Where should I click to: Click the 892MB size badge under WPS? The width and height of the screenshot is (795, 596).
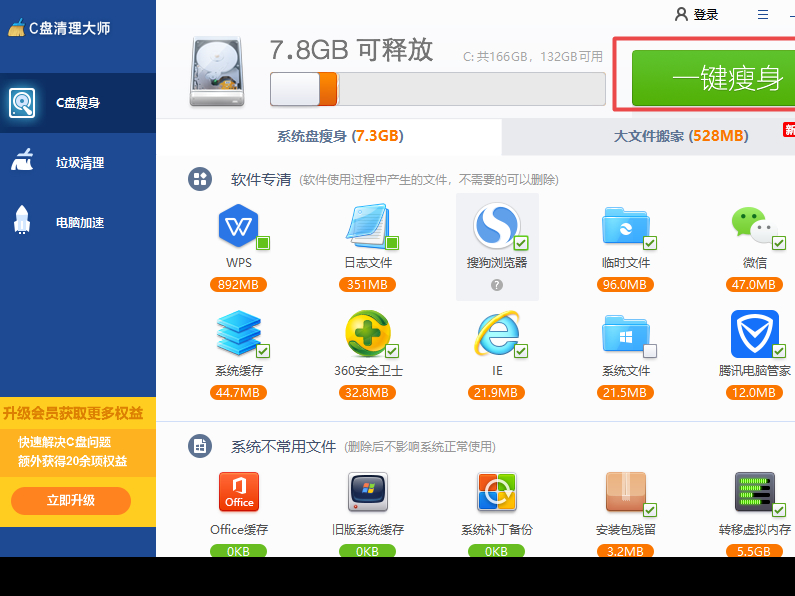pos(238,285)
